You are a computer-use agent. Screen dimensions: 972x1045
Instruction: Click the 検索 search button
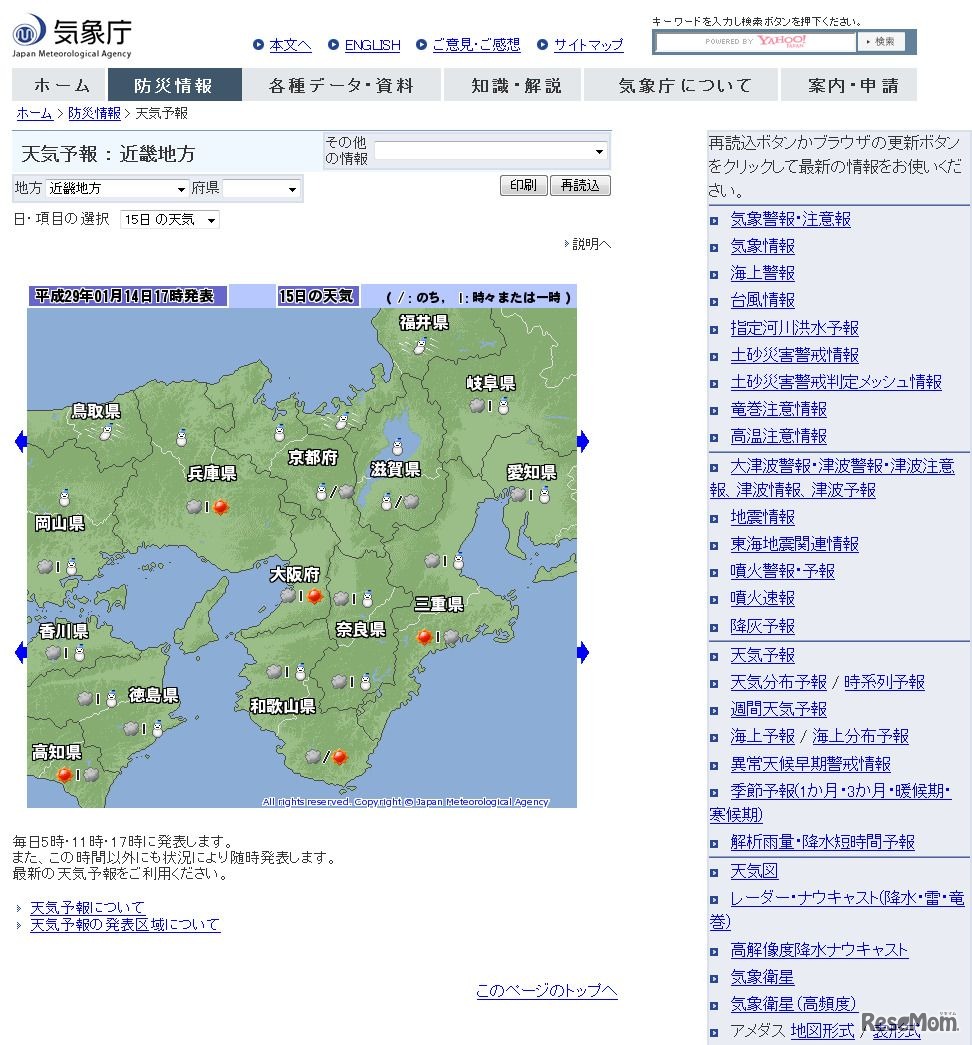(881, 41)
